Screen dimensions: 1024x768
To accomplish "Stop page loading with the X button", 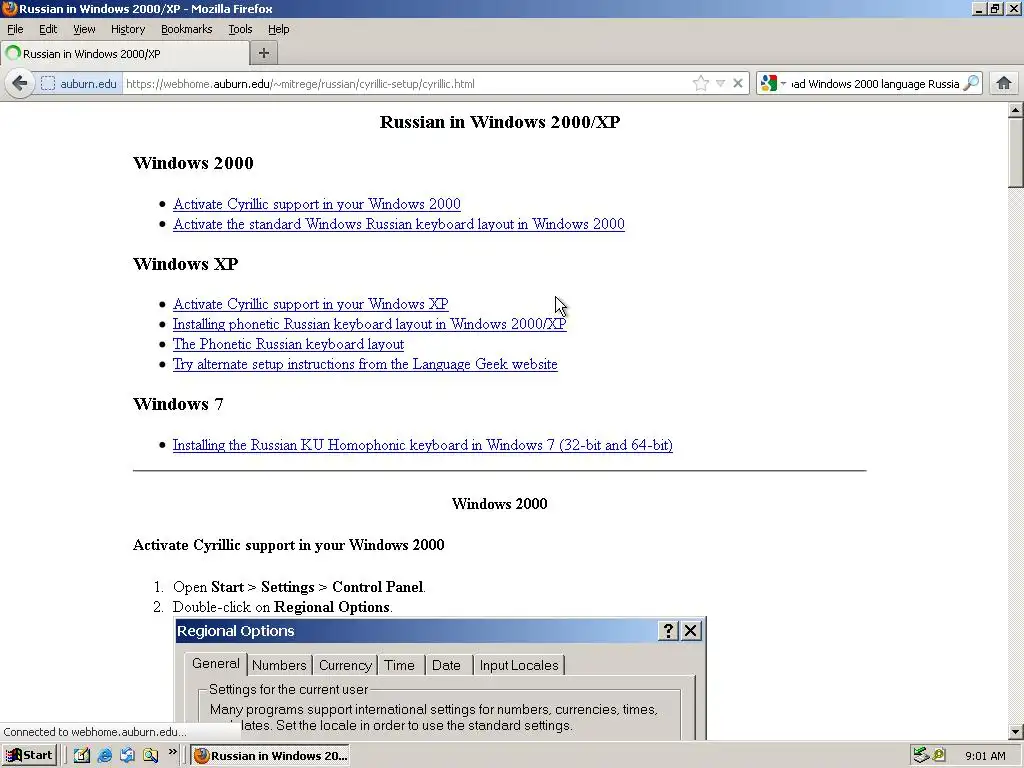I will click(x=738, y=84).
